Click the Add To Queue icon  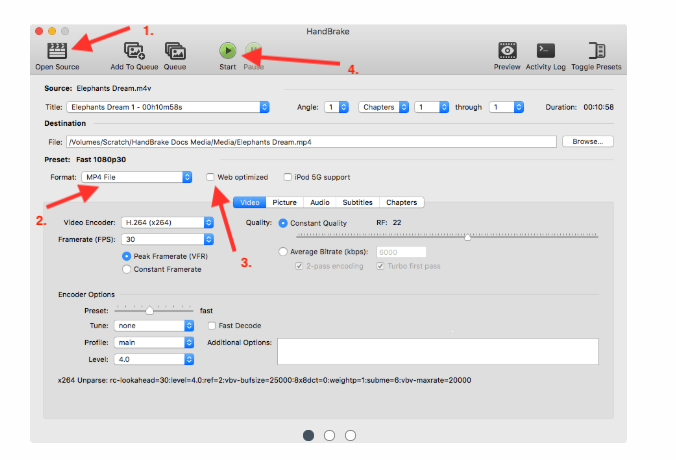134,51
